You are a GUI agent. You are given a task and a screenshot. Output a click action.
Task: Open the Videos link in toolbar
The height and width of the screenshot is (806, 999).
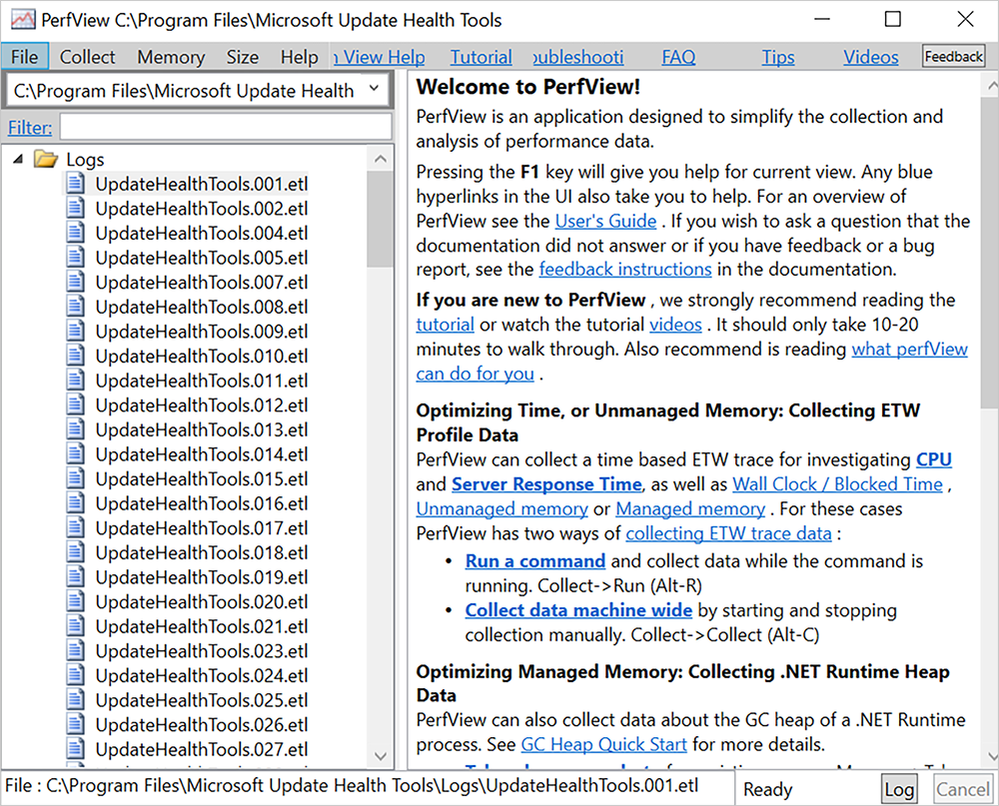tap(871, 57)
